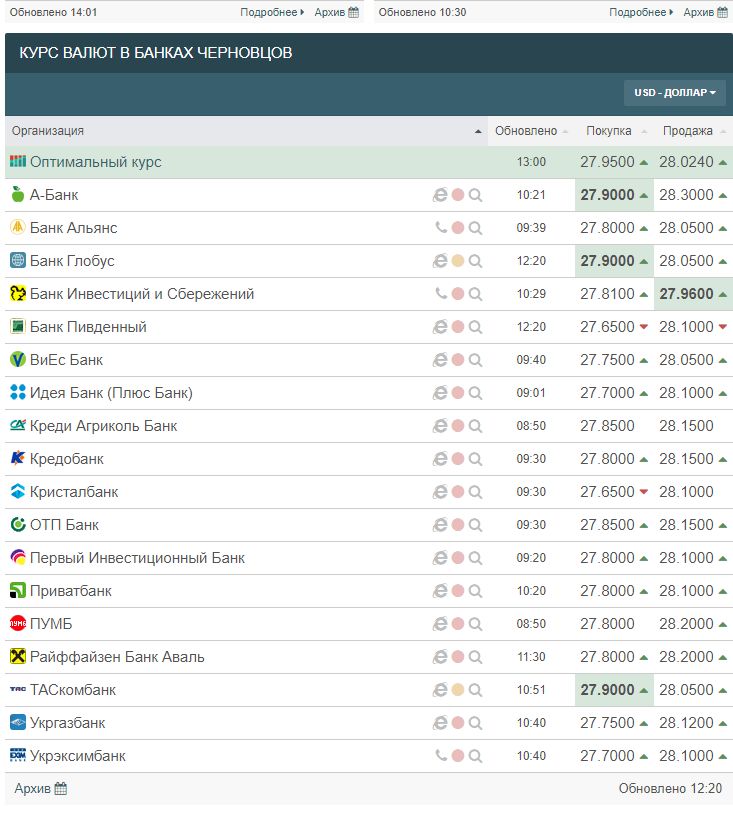The image size is (733, 813).
Task: Click the magnifier icon in the ТАСкомбанк row
Action: tap(476, 690)
